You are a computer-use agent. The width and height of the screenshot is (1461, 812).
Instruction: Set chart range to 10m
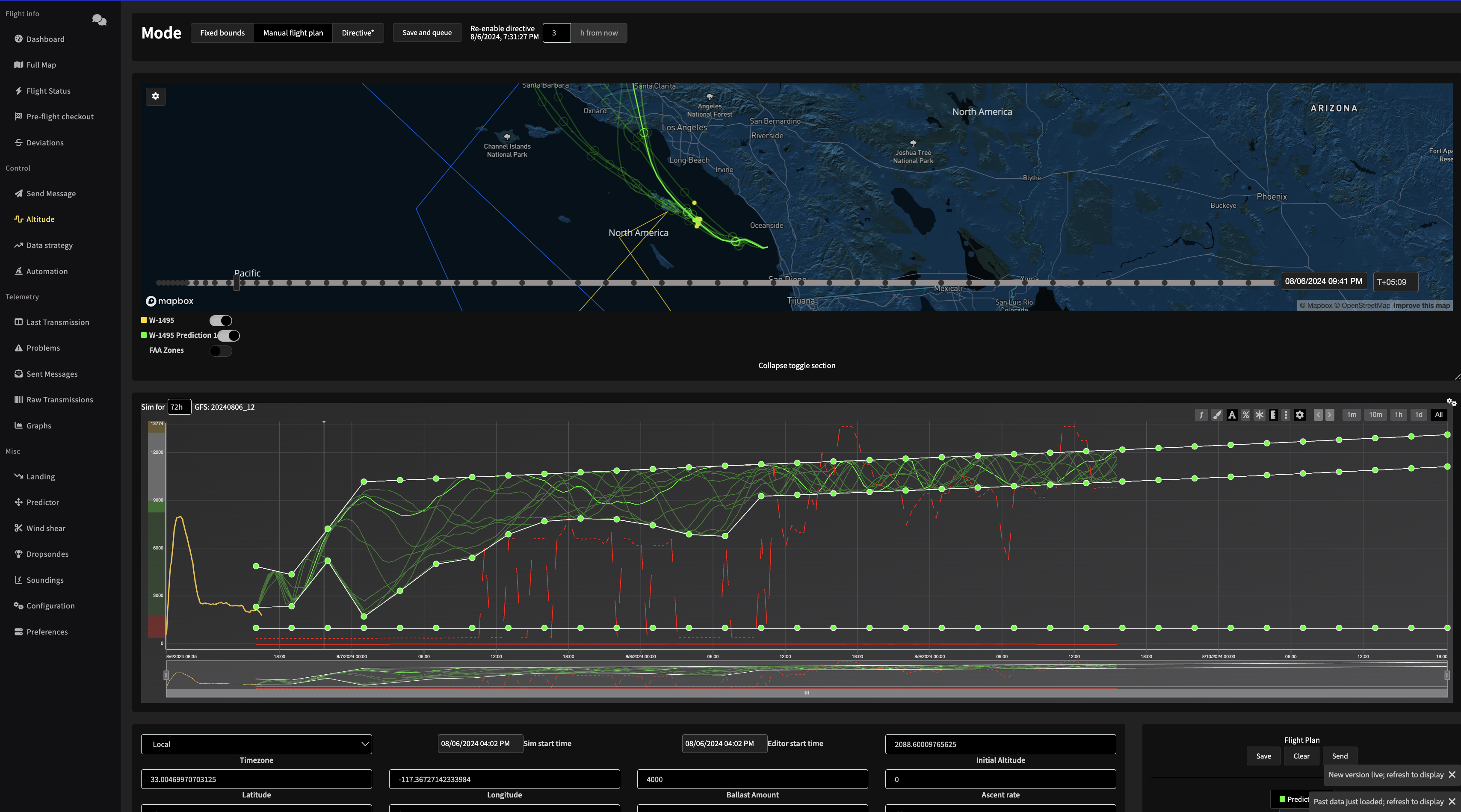tap(1375, 414)
